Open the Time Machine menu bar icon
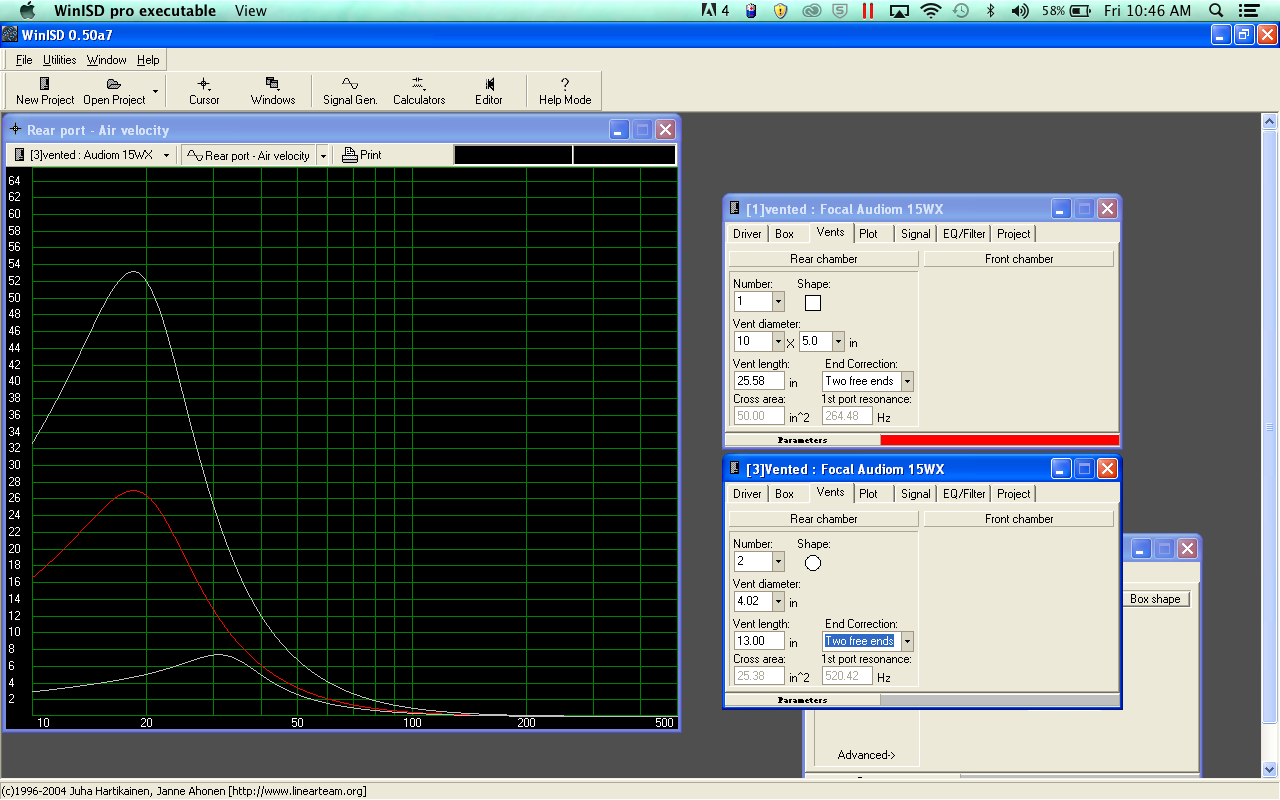1280x800 pixels. pos(961,10)
